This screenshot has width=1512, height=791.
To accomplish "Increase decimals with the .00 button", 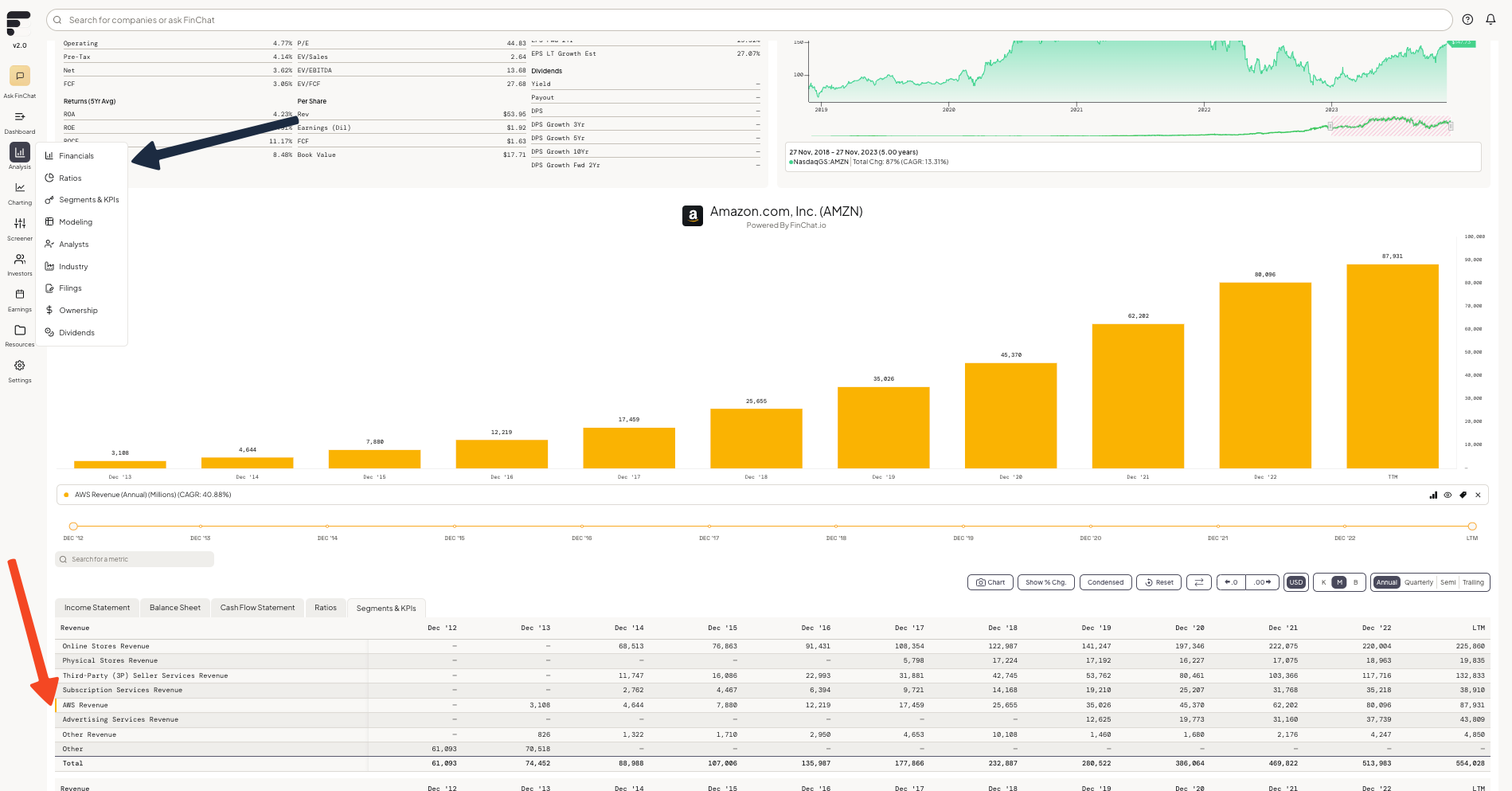I will tap(1262, 582).
